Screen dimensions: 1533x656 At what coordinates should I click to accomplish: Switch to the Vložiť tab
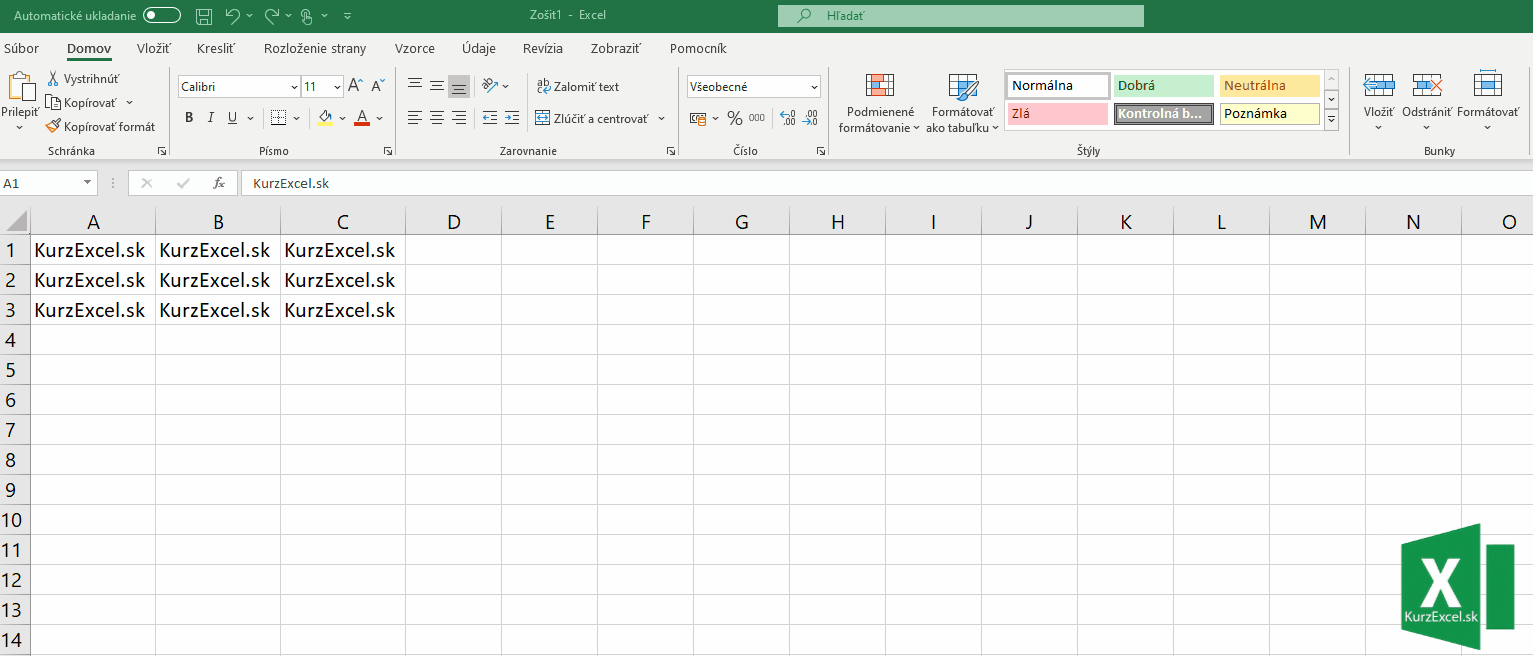click(x=154, y=48)
